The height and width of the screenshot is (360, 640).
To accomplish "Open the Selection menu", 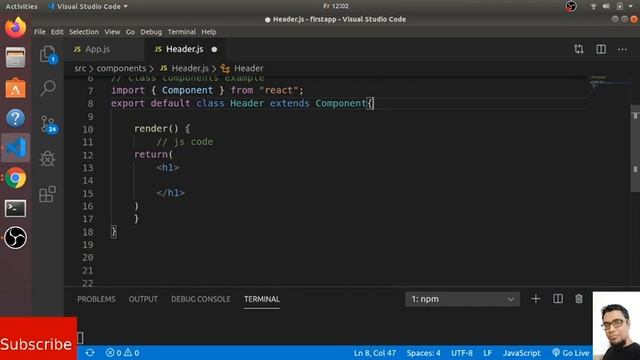I will click(x=84, y=32).
